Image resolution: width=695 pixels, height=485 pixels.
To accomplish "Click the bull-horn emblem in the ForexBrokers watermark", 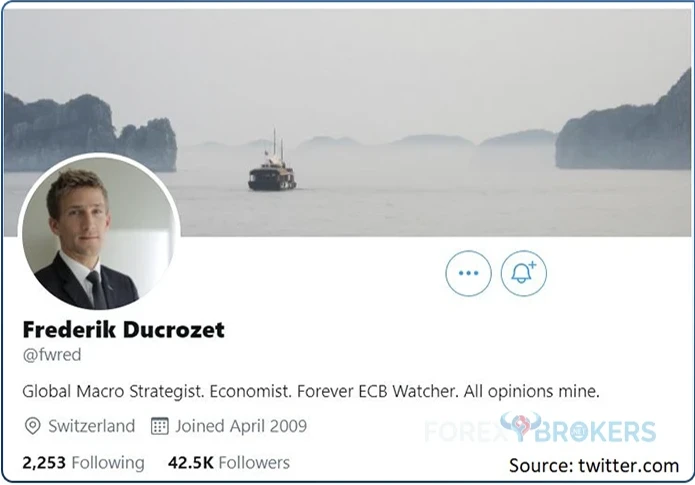I will (521, 425).
